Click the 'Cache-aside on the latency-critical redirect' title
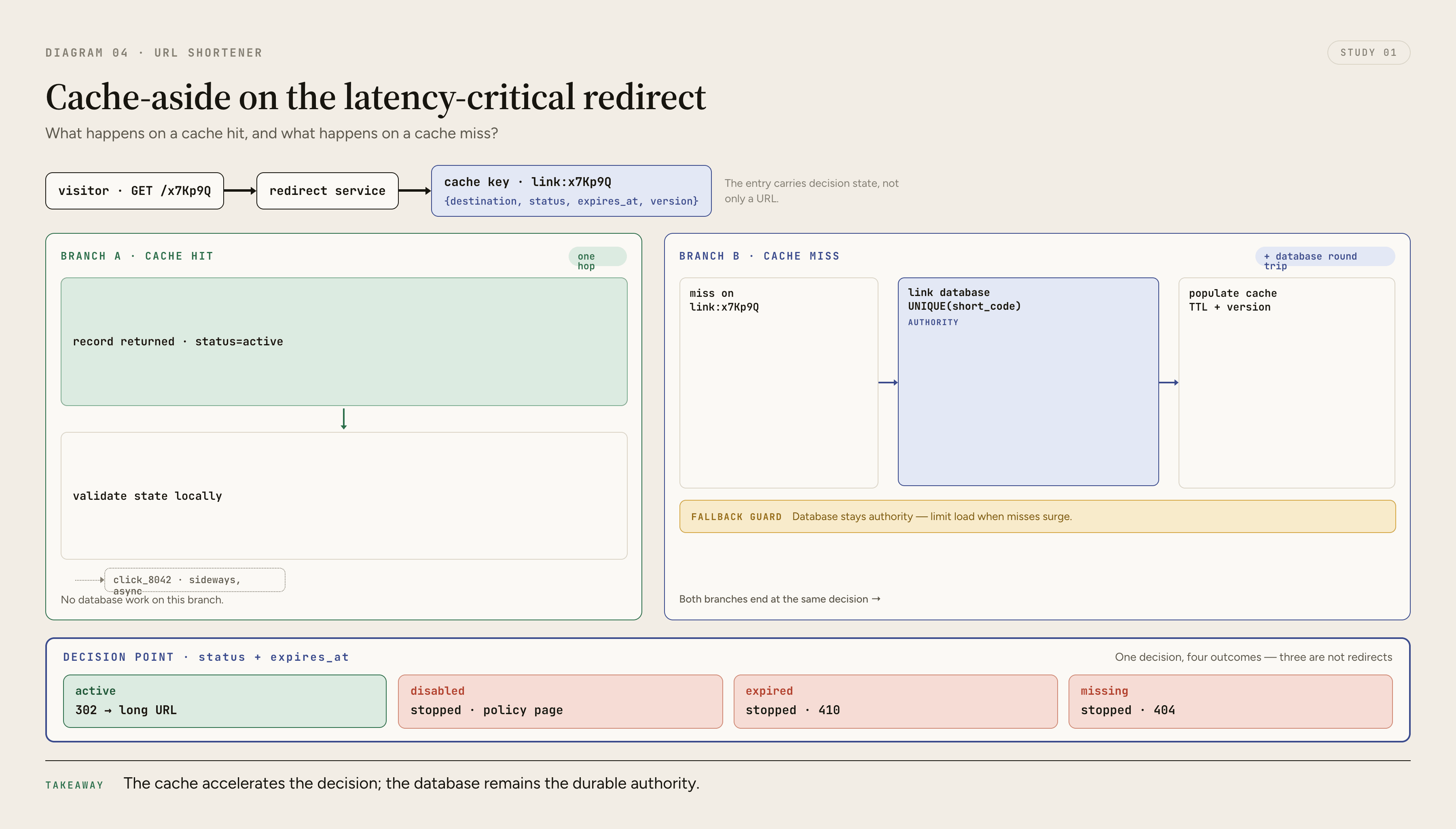 [x=375, y=97]
